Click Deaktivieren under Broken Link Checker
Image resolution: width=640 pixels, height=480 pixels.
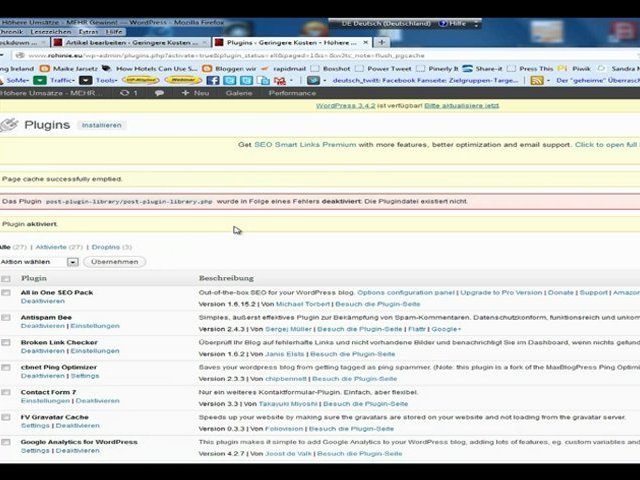tap(43, 351)
